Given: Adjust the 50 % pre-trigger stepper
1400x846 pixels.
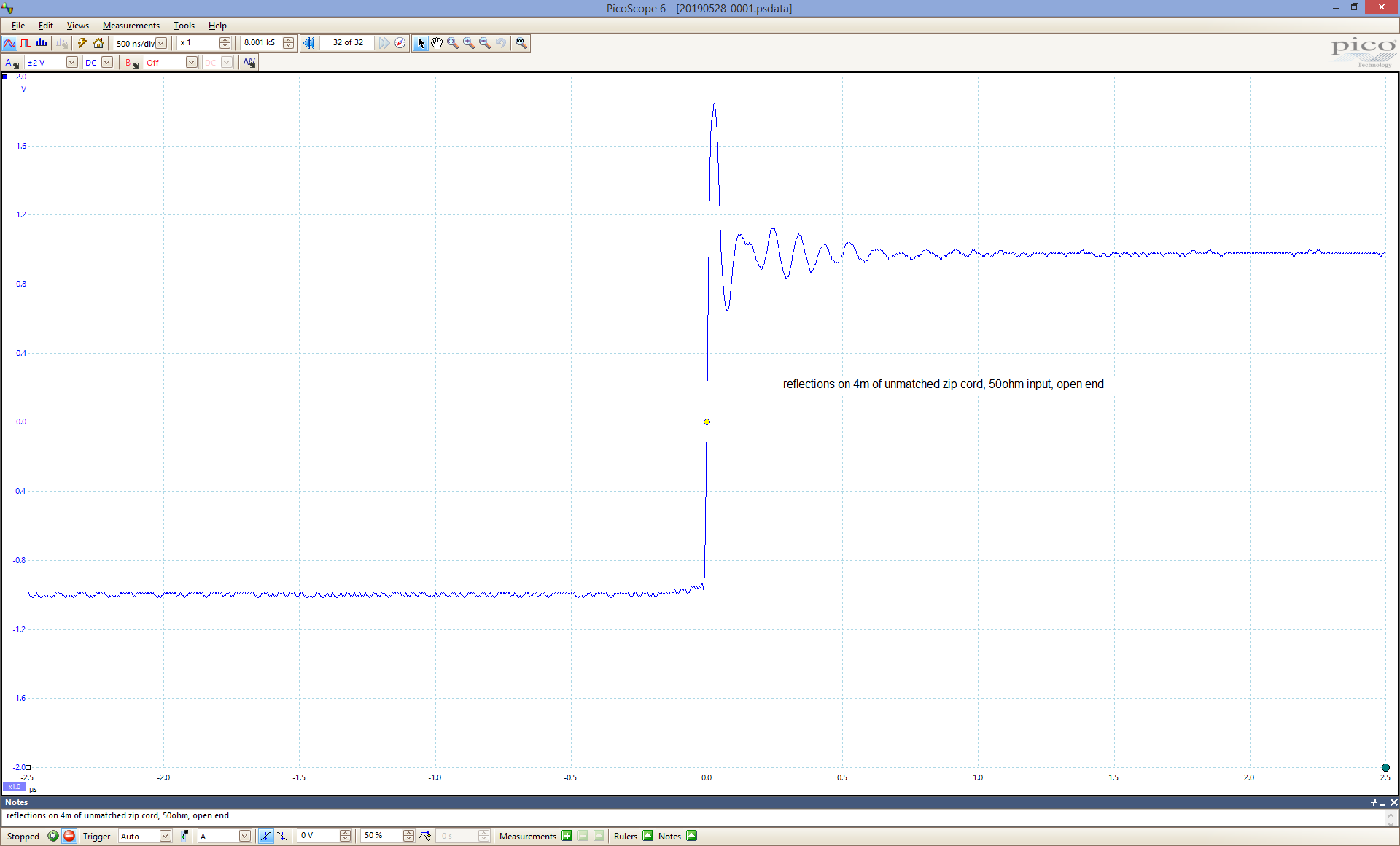Looking at the screenshot, I should 408,836.
